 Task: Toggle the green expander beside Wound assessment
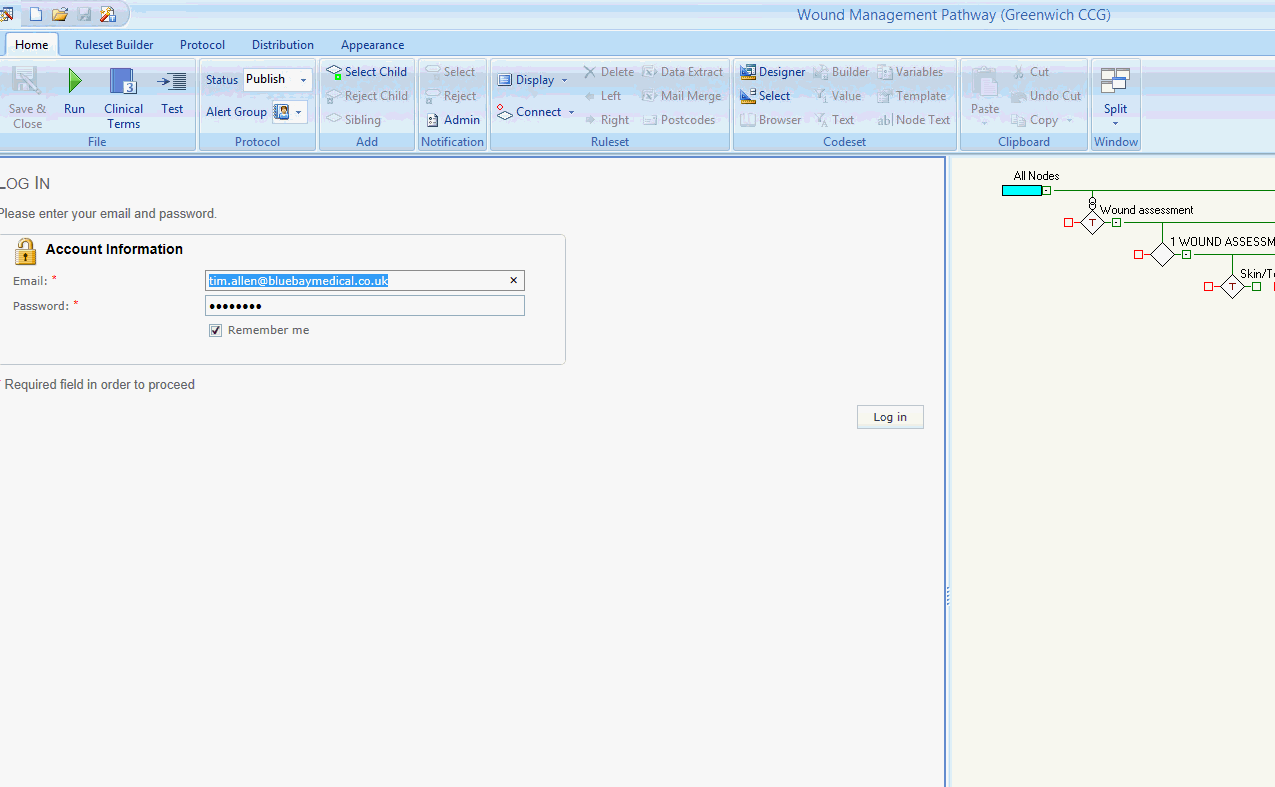click(1116, 222)
